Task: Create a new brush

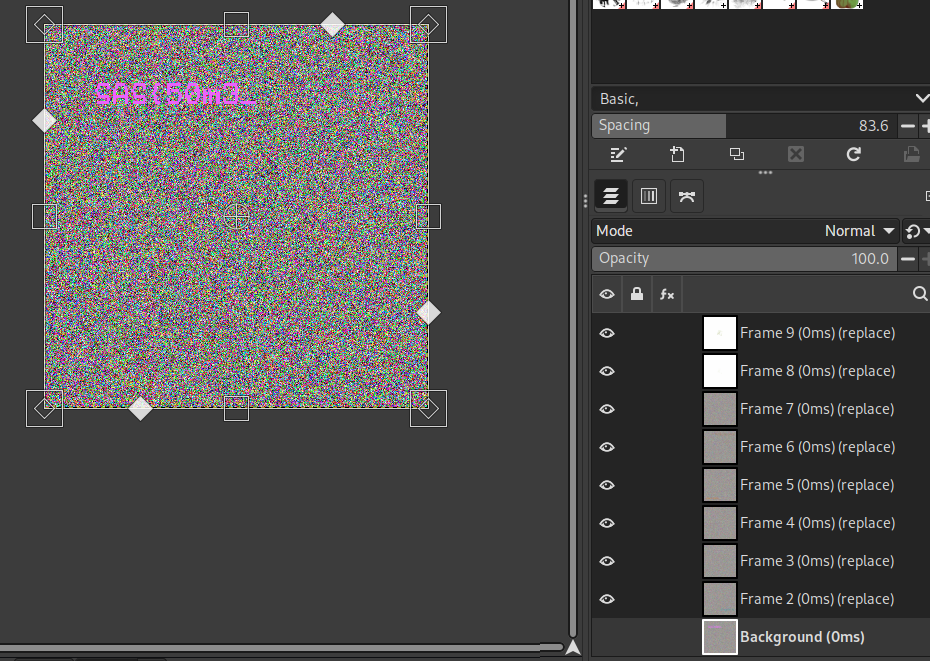Action: tap(677, 155)
